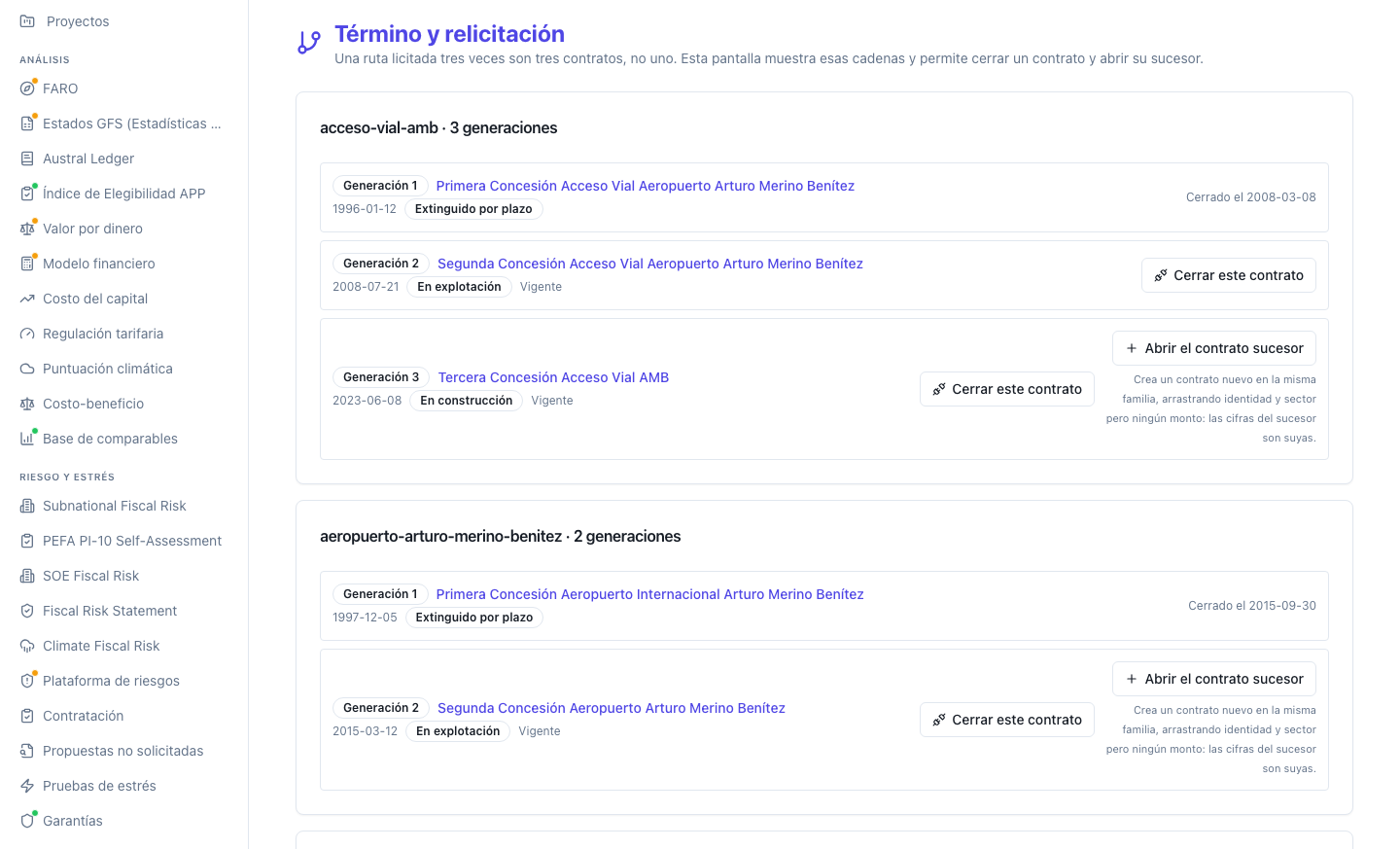
Task: Click the Garantías shield icon
Action: point(27,821)
